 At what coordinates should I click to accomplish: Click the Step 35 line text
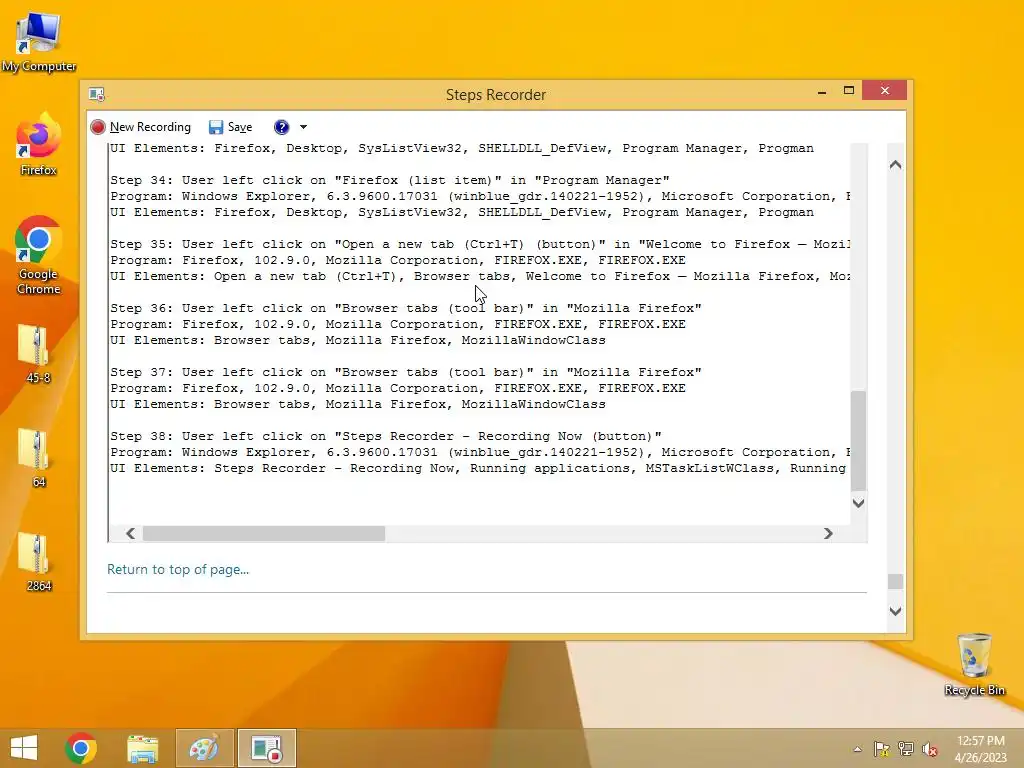[480, 244]
